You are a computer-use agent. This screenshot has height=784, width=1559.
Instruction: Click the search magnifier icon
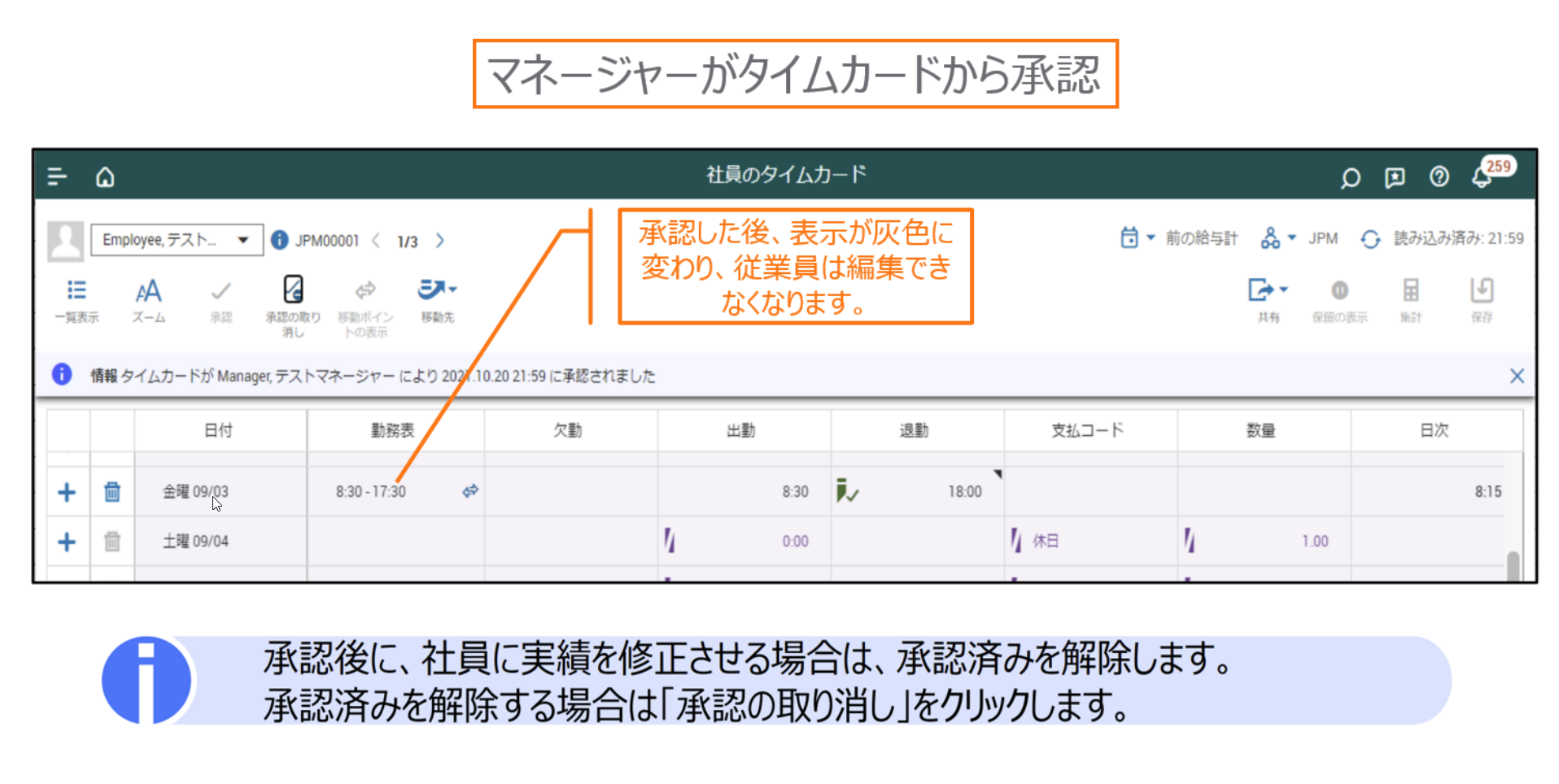click(x=1350, y=177)
